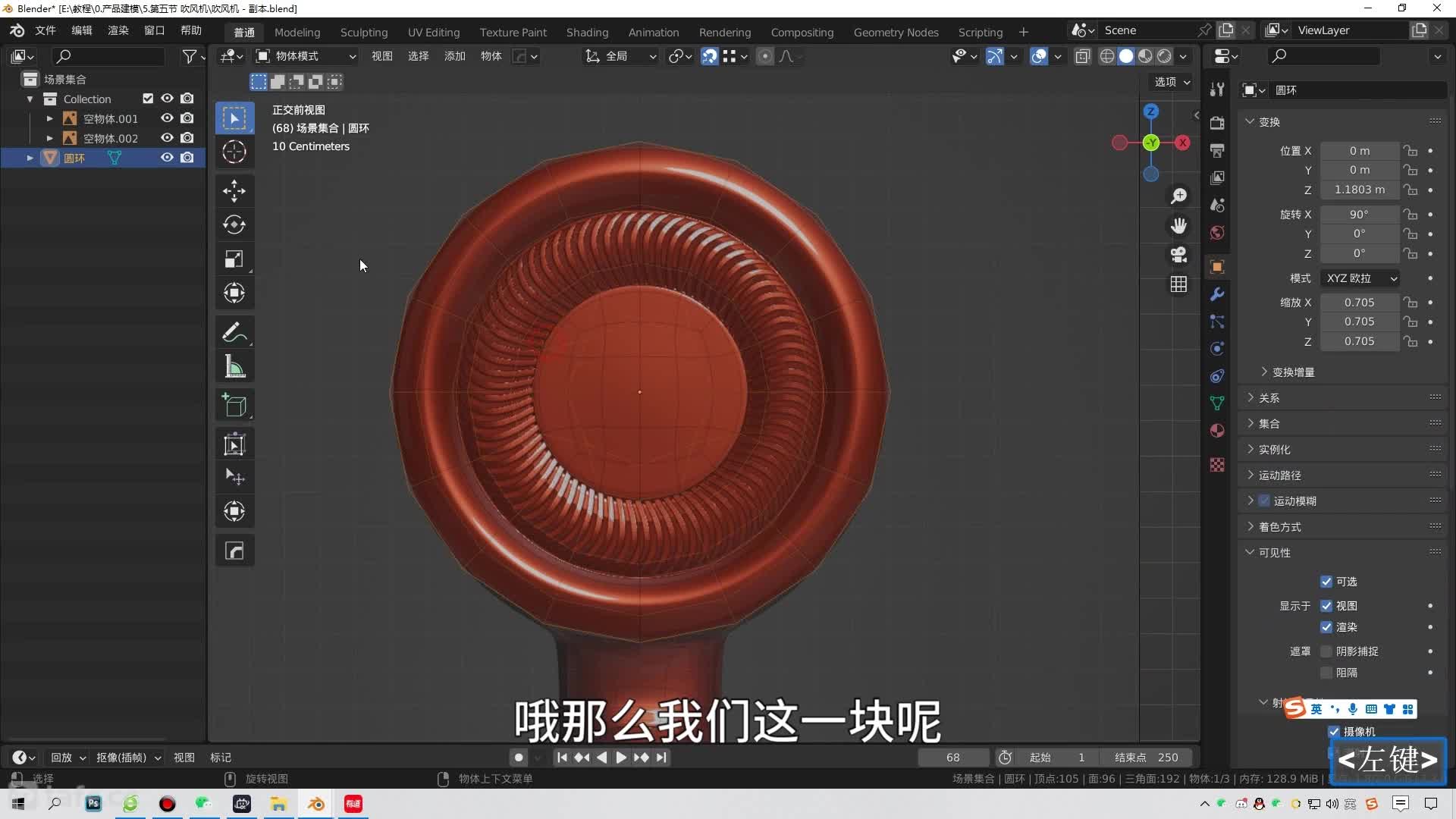Toggle X-ray display button
This screenshot has width=1456, height=819.
pos(1083,56)
